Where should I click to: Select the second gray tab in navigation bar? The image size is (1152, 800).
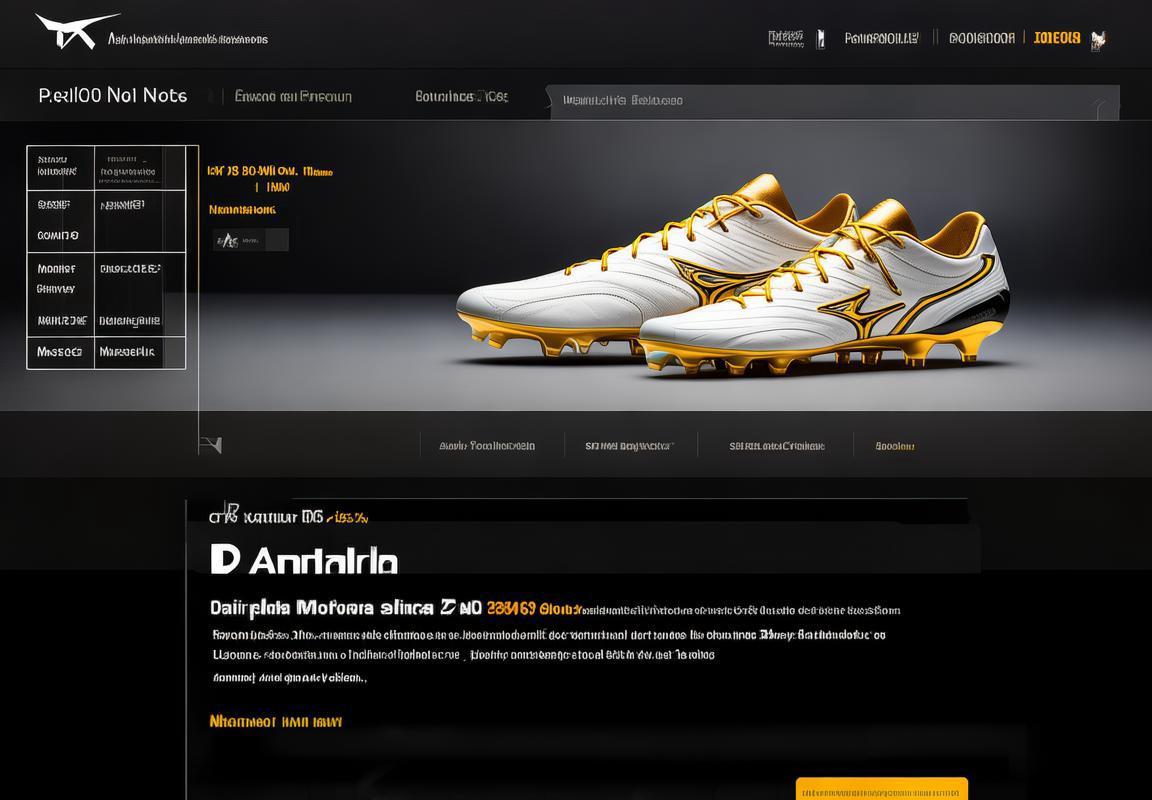click(x=293, y=96)
